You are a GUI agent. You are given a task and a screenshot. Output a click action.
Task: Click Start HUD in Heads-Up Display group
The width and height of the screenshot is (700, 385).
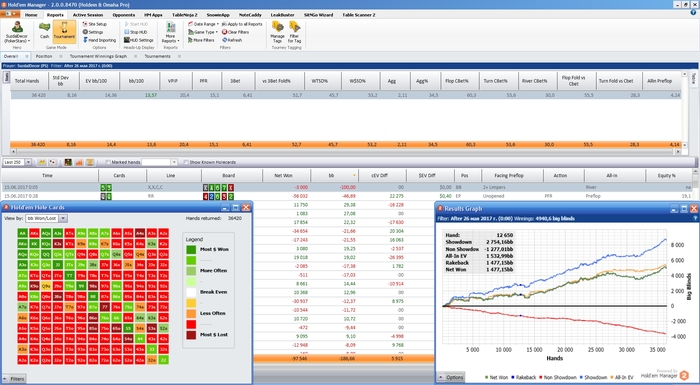tap(136, 24)
